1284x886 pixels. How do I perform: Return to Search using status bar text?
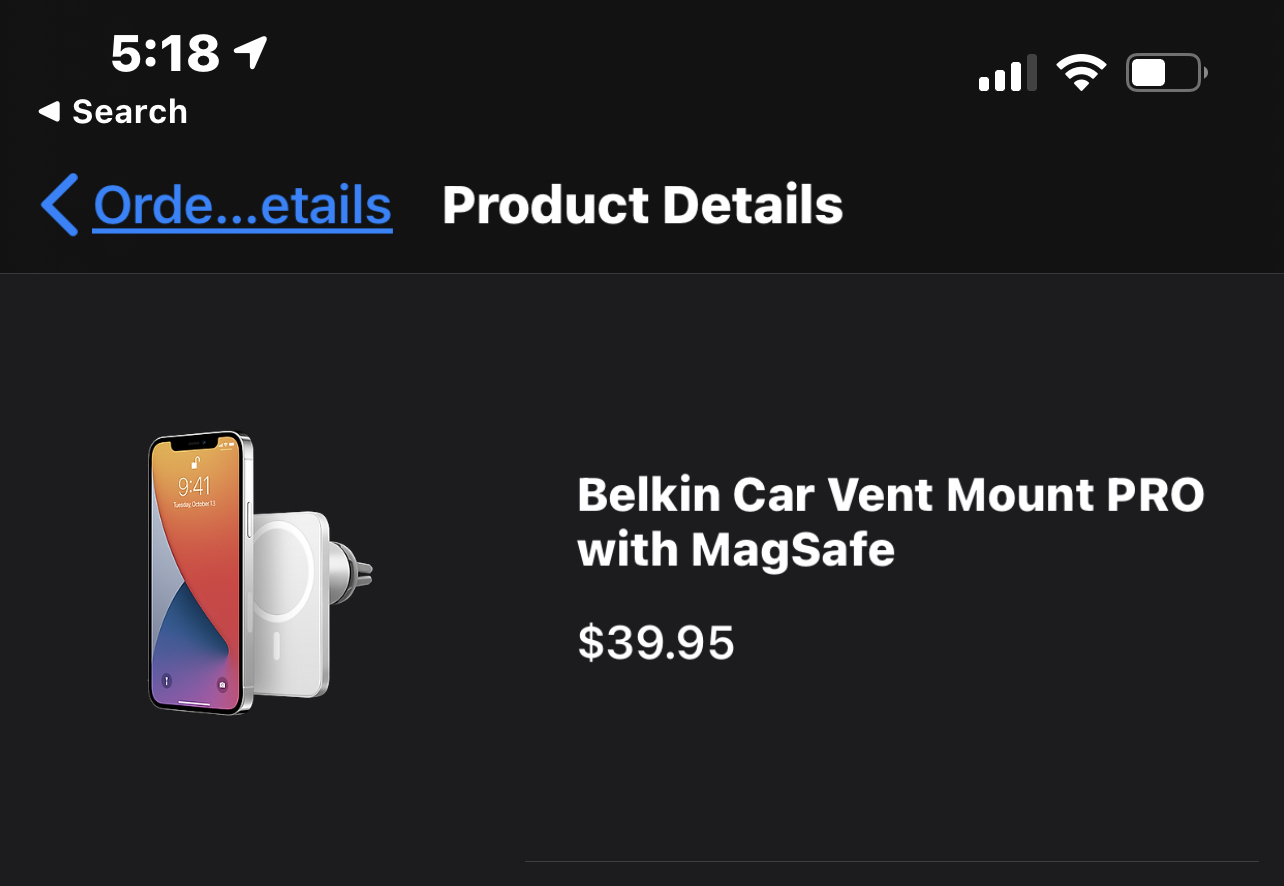[x=129, y=112]
